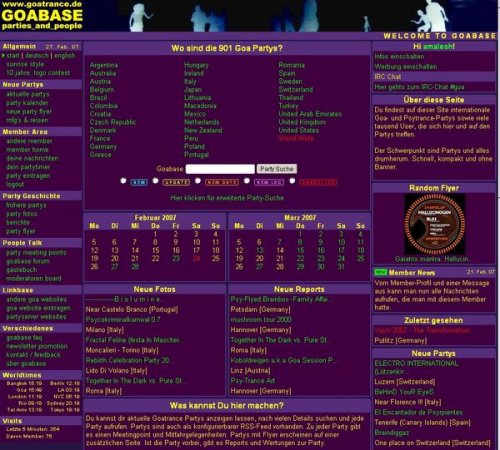Select the radio button before the NEW badge
The height and width of the screenshot is (450, 500).
click(x=123, y=181)
